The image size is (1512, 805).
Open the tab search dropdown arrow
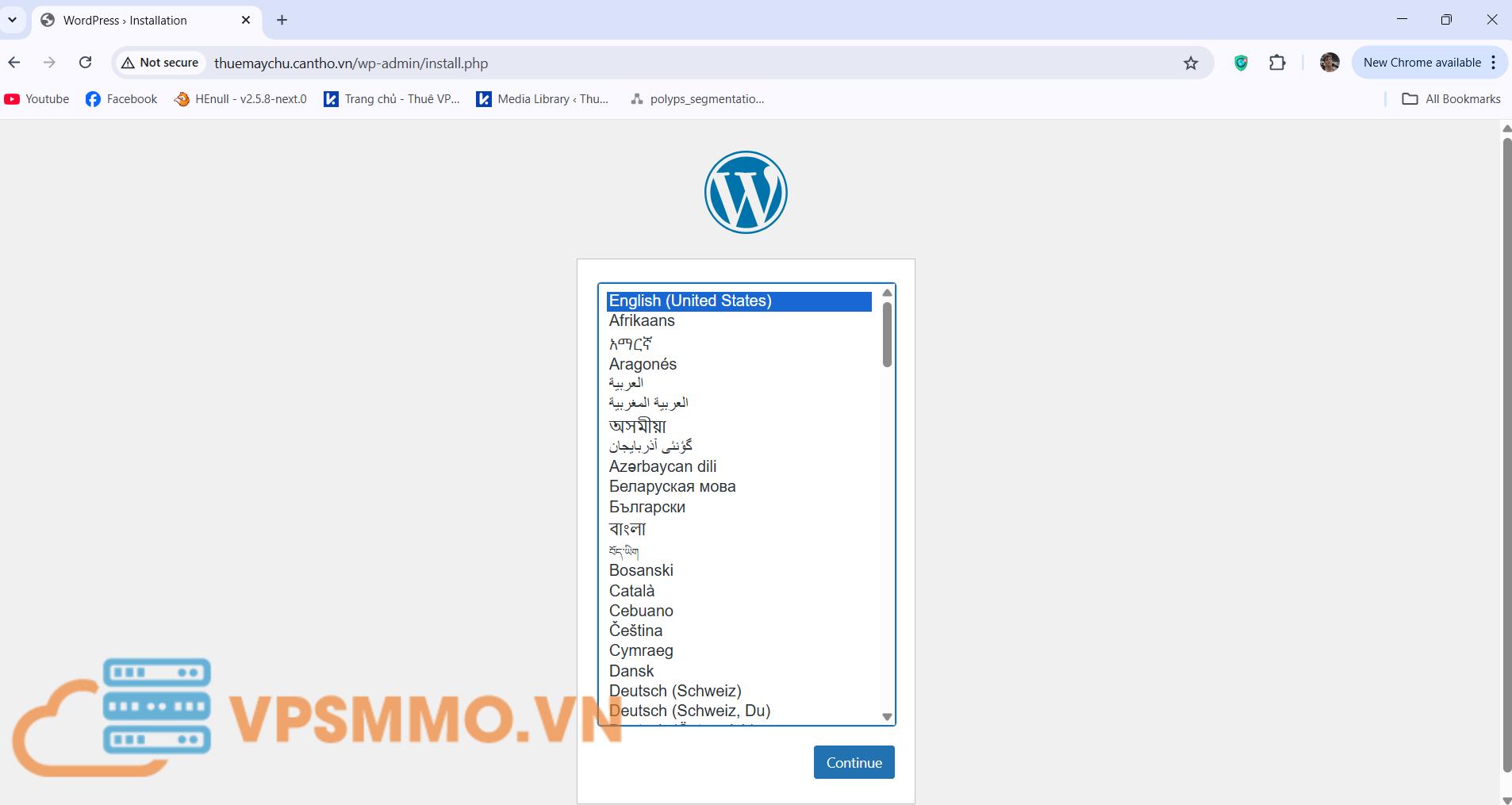tap(13, 20)
